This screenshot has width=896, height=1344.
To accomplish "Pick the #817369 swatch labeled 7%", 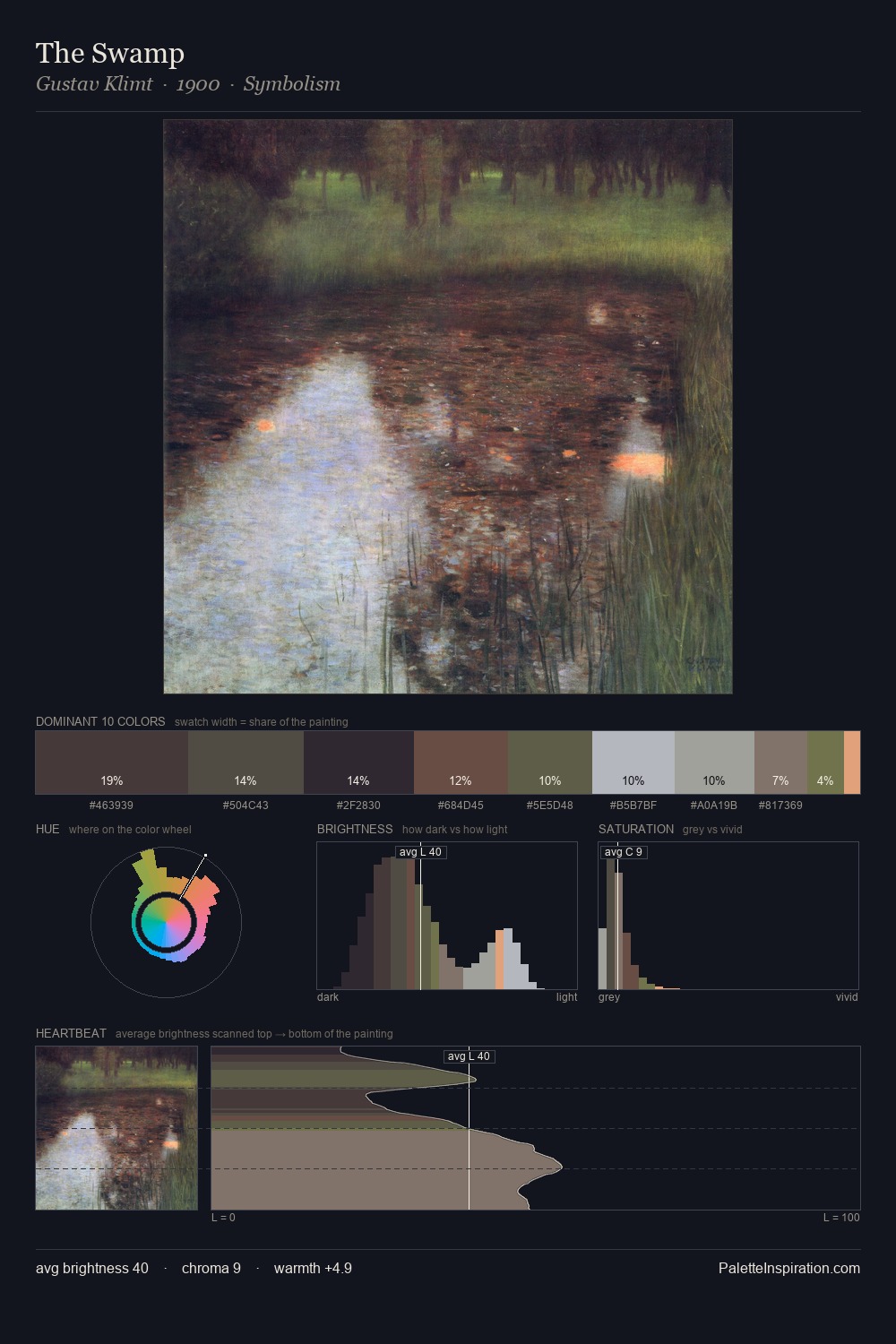I will pyautogui.click(x=780, y=762).
